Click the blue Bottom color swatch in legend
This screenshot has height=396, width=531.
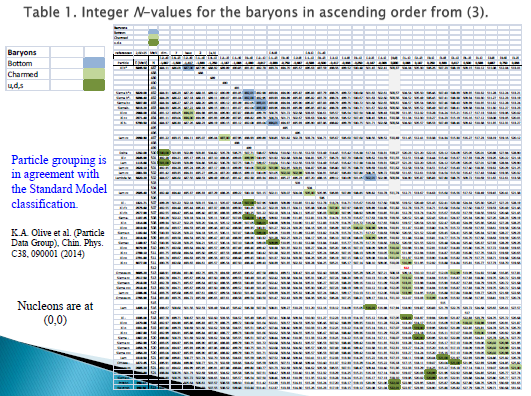[94, 63]
